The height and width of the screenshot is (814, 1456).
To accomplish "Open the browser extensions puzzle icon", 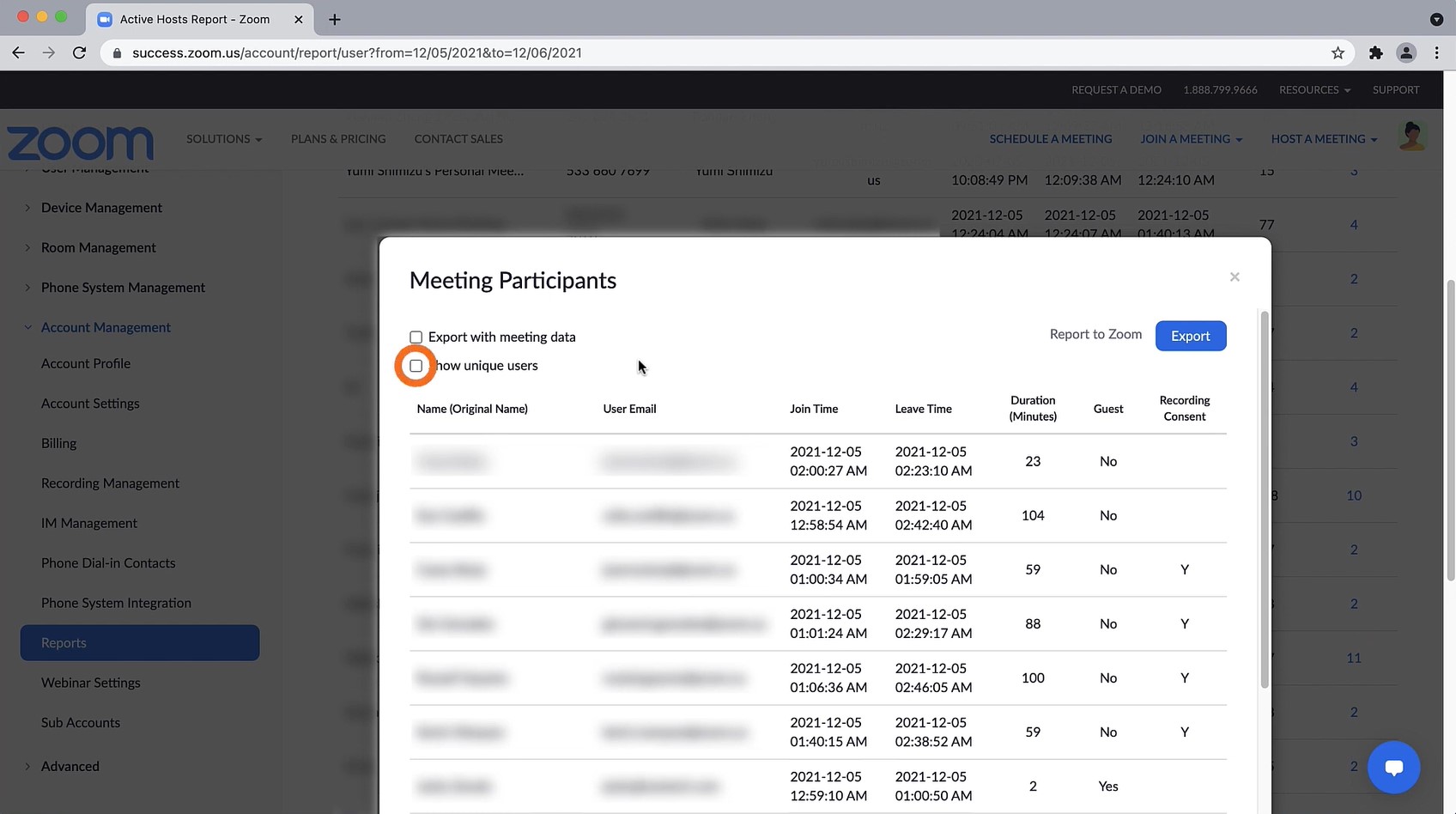I will tap(1376, 53).
